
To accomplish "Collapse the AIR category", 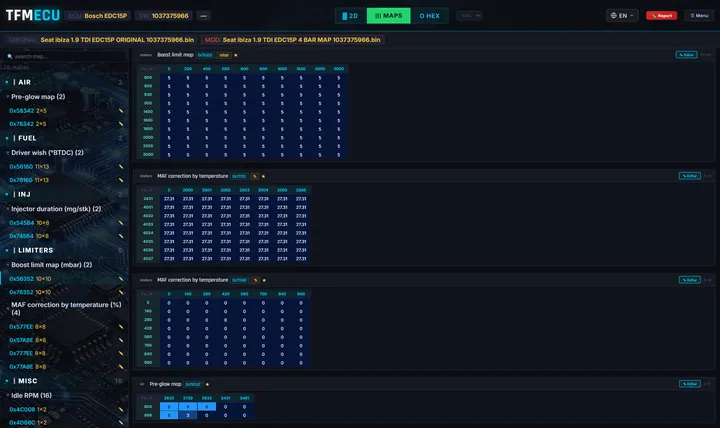I will tap(7, 82).
